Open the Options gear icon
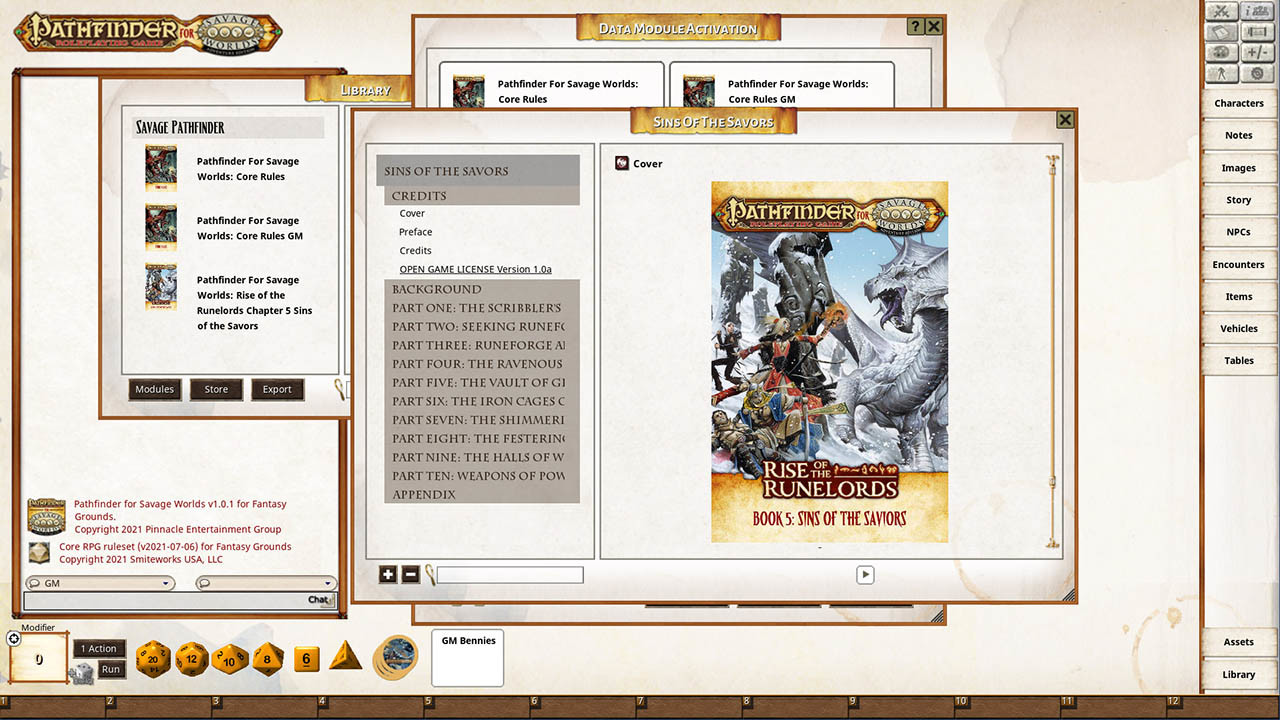This screenshot has width=1280, height=720. coord(1257,72)
